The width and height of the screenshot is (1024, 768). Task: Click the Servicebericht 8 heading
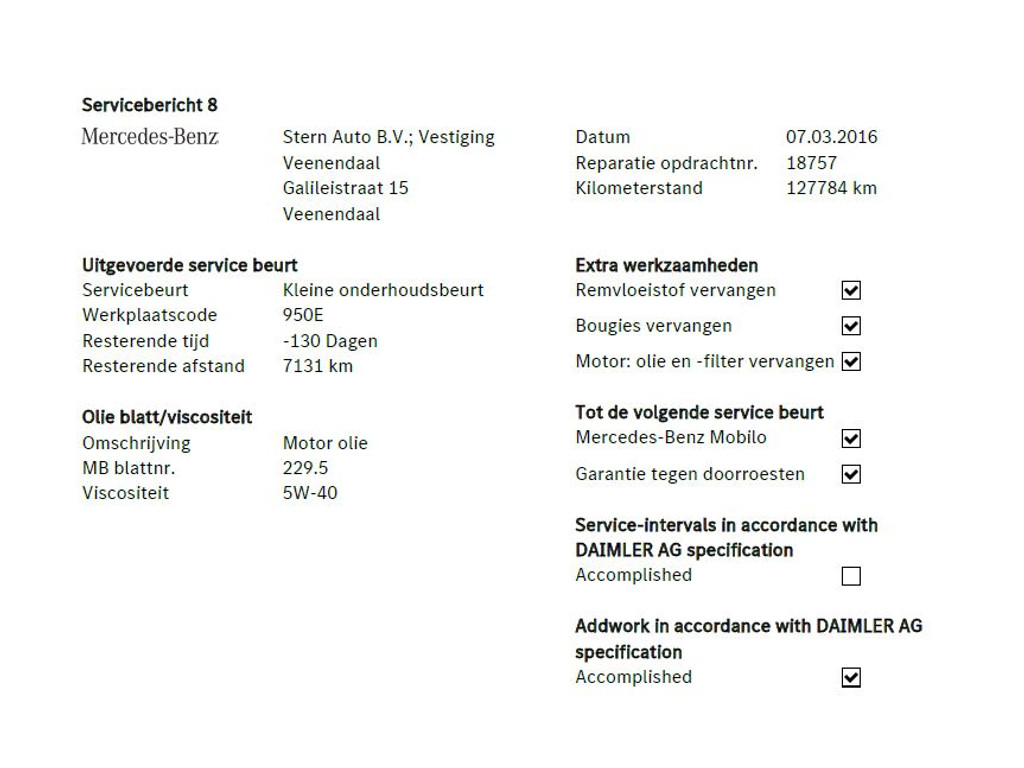click(150, 105)
